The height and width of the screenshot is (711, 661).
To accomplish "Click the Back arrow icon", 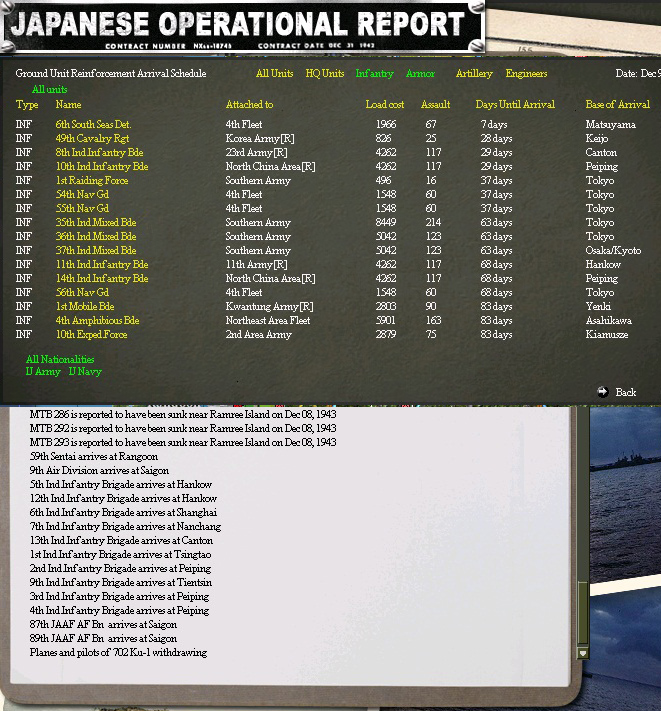I will tap(603, 392).
